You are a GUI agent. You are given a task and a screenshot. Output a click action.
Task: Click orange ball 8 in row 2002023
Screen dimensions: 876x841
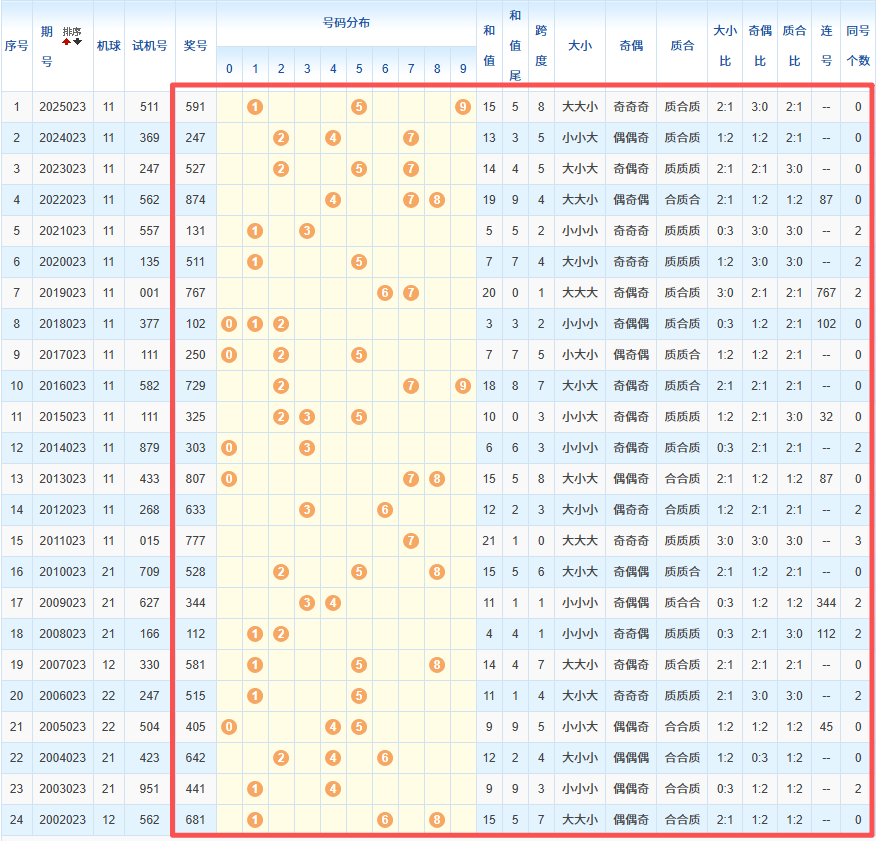[x=437, y=820]
